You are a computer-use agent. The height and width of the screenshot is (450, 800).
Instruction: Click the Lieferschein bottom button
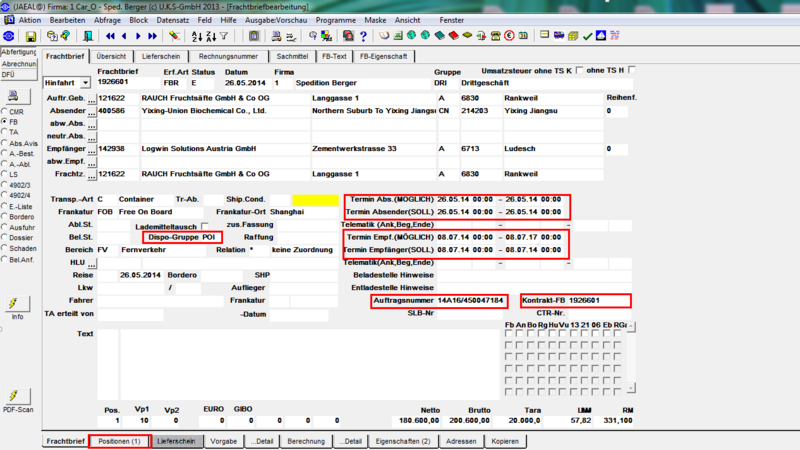177,441
